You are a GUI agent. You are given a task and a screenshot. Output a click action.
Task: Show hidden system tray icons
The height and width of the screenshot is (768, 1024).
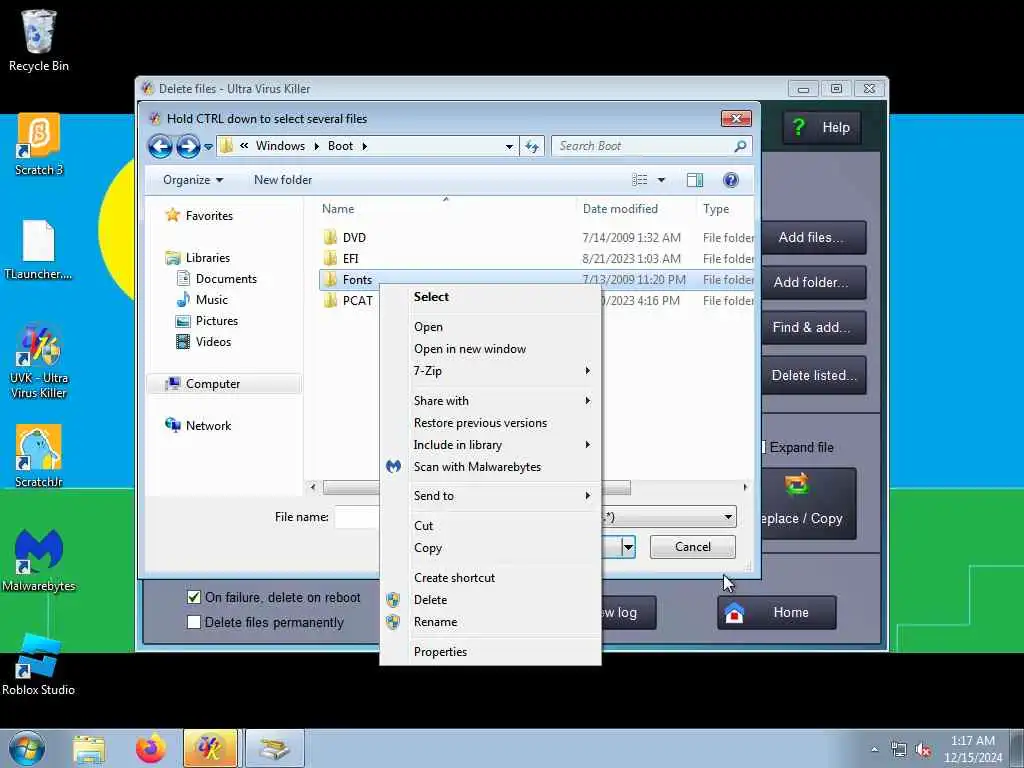pyautogui.click(x=874, y=750)
